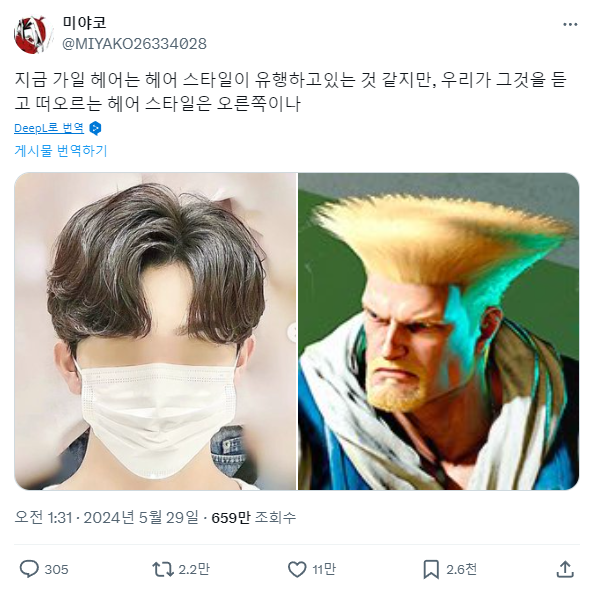Viewport: 594px width, 591px height.
Task: Click the reply speech bubble icon
Action: [x=29, y=569]
